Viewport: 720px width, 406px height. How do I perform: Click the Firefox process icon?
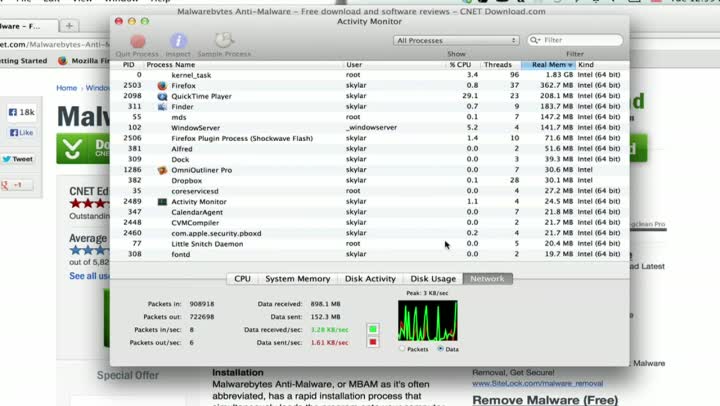(162, 85)
